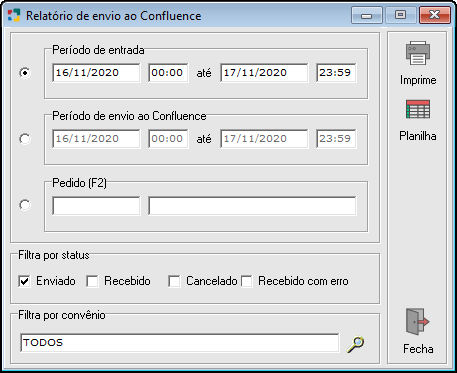Maximize the Relatório de envio window
Screen dimensions: 457x373
[x=401, y=15]
